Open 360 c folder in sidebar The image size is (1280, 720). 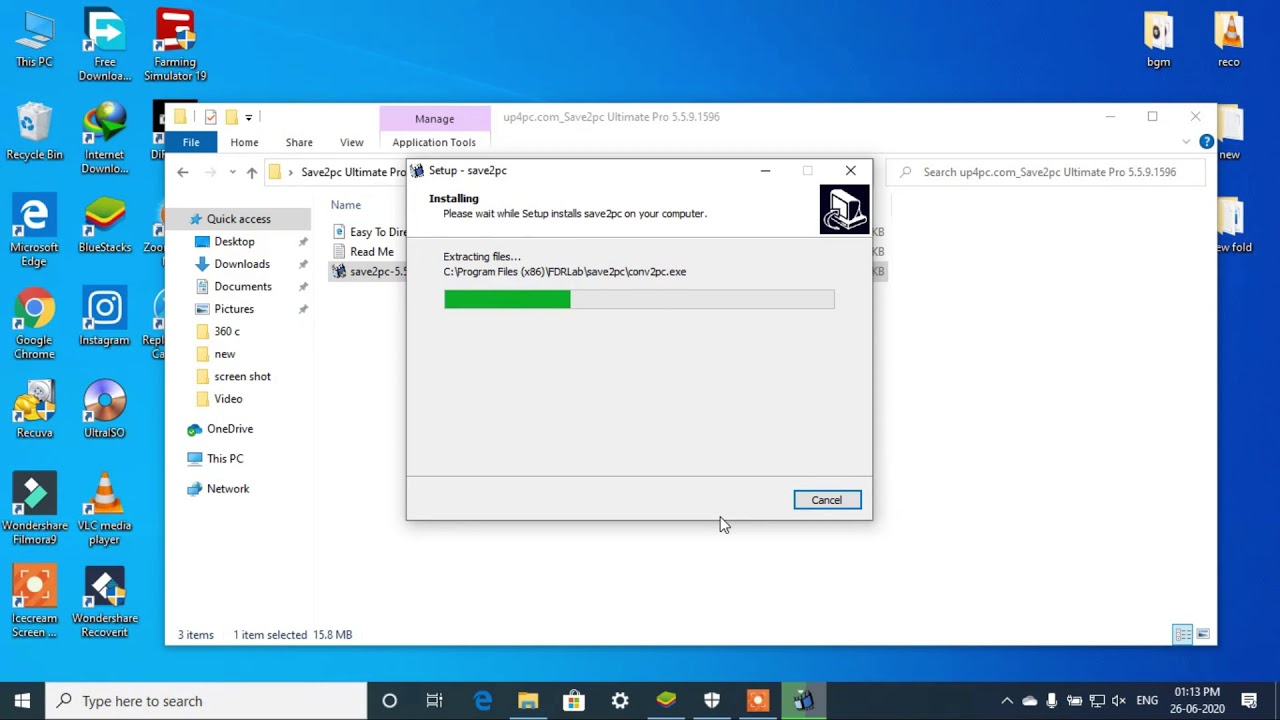click(226, 331)
